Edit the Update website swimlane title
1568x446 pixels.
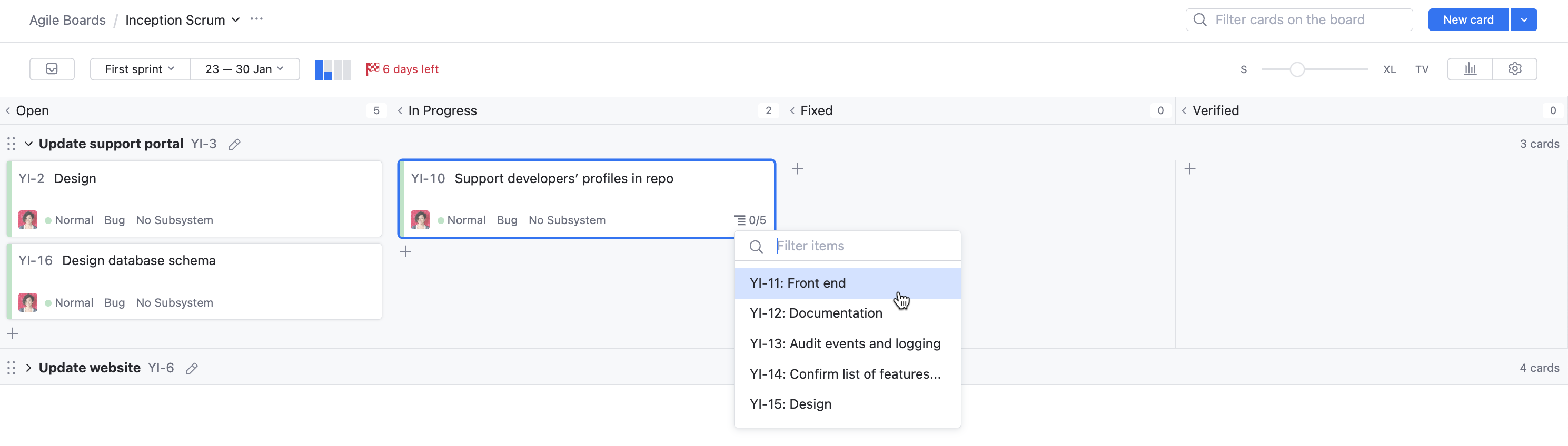pos(192,369)
